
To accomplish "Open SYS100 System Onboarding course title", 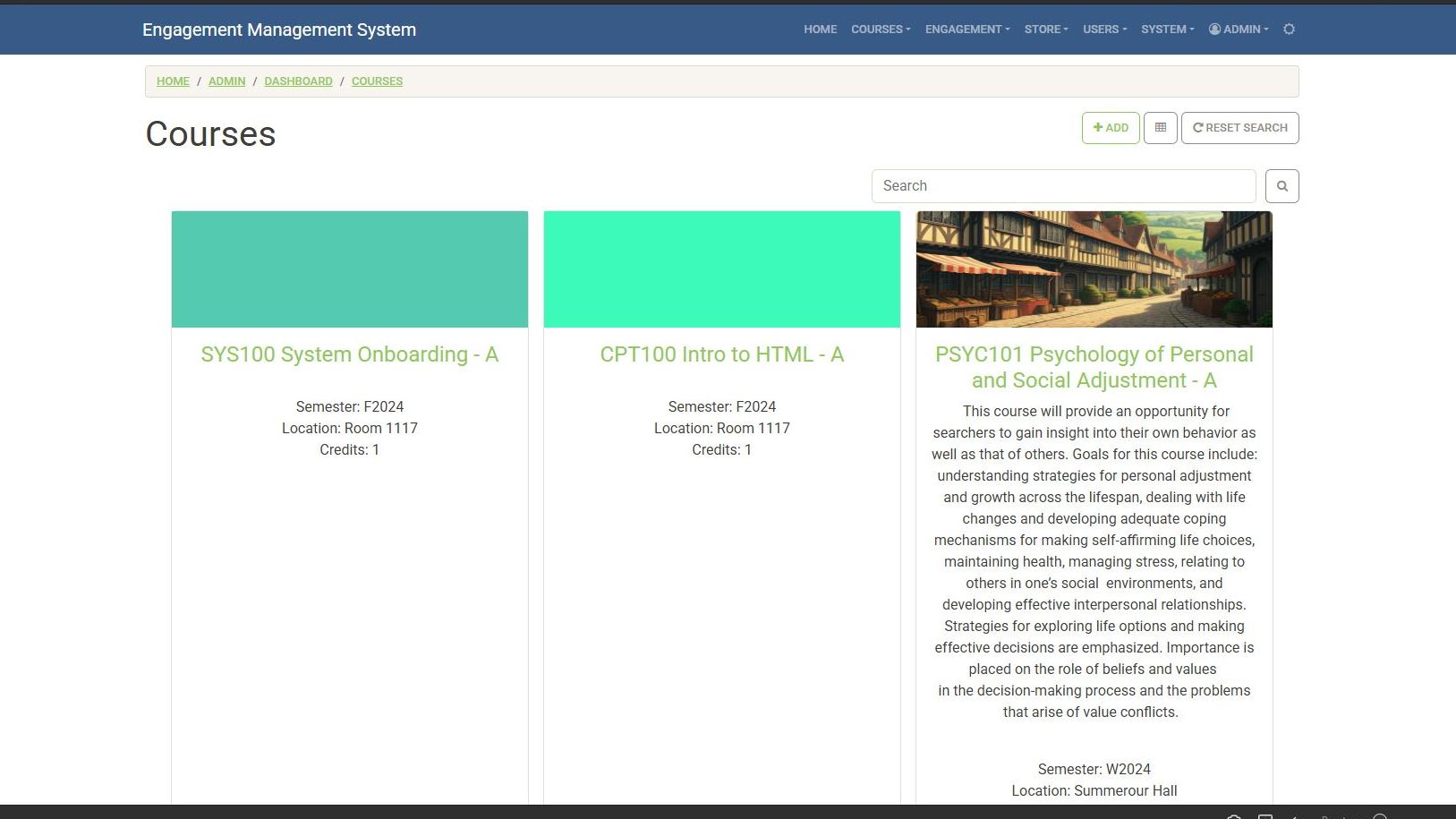I will coord(349,354).
